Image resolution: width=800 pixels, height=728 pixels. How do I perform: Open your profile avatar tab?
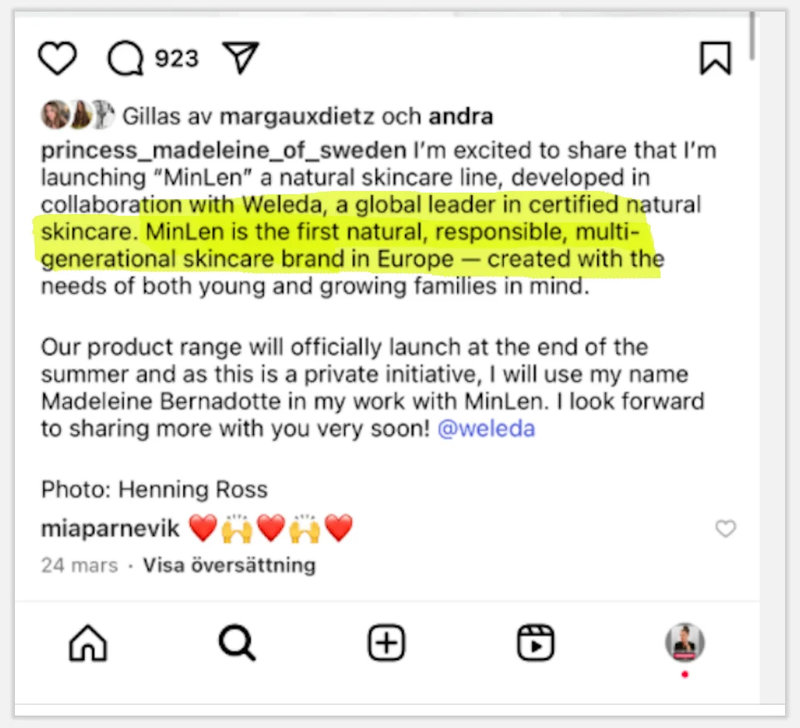tap(685, 643)
